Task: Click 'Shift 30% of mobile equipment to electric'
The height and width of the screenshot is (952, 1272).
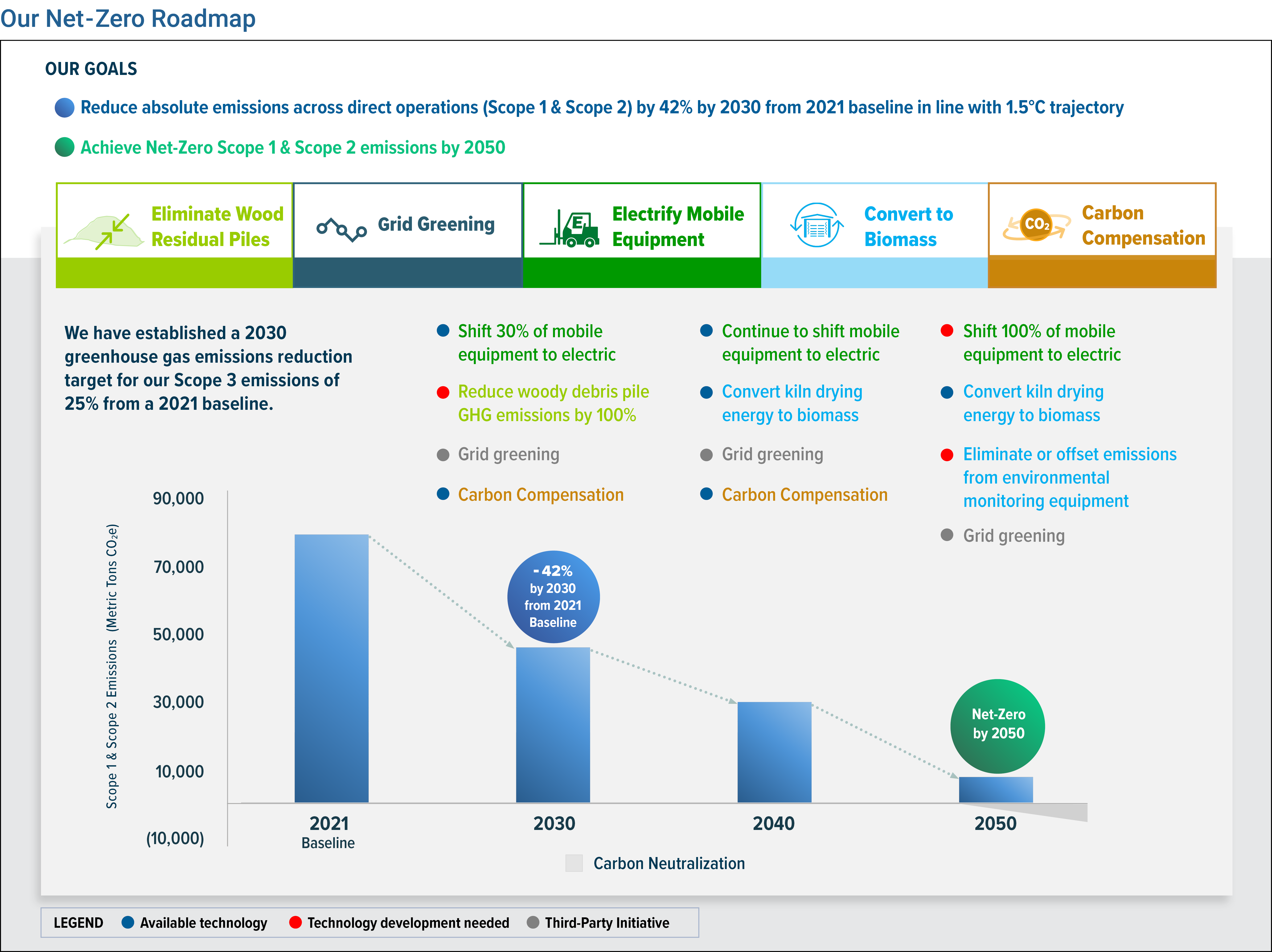Action: tap(537, 343)
